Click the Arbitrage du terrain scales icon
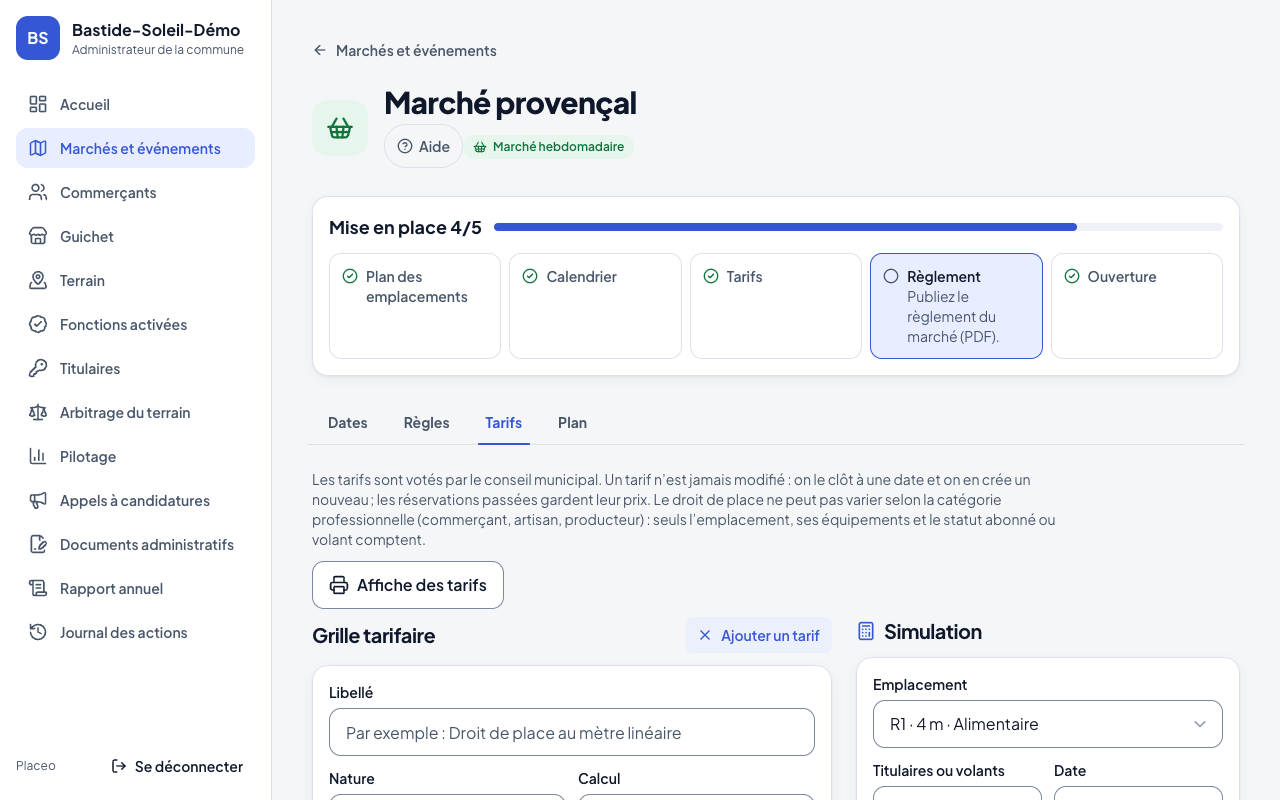Image resolution: width=1280 pixels, height=800 pixels. coord(38,412)
